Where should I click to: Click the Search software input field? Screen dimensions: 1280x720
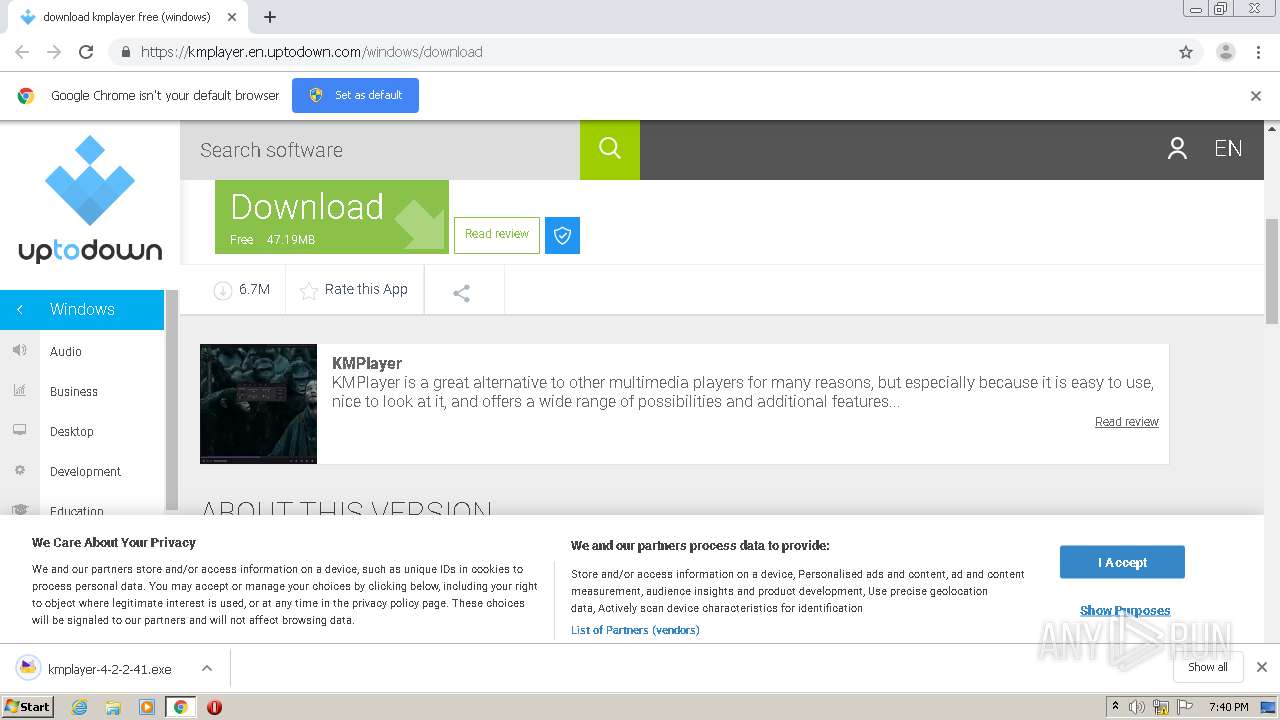pyautogui.click(x=380, y=150)
